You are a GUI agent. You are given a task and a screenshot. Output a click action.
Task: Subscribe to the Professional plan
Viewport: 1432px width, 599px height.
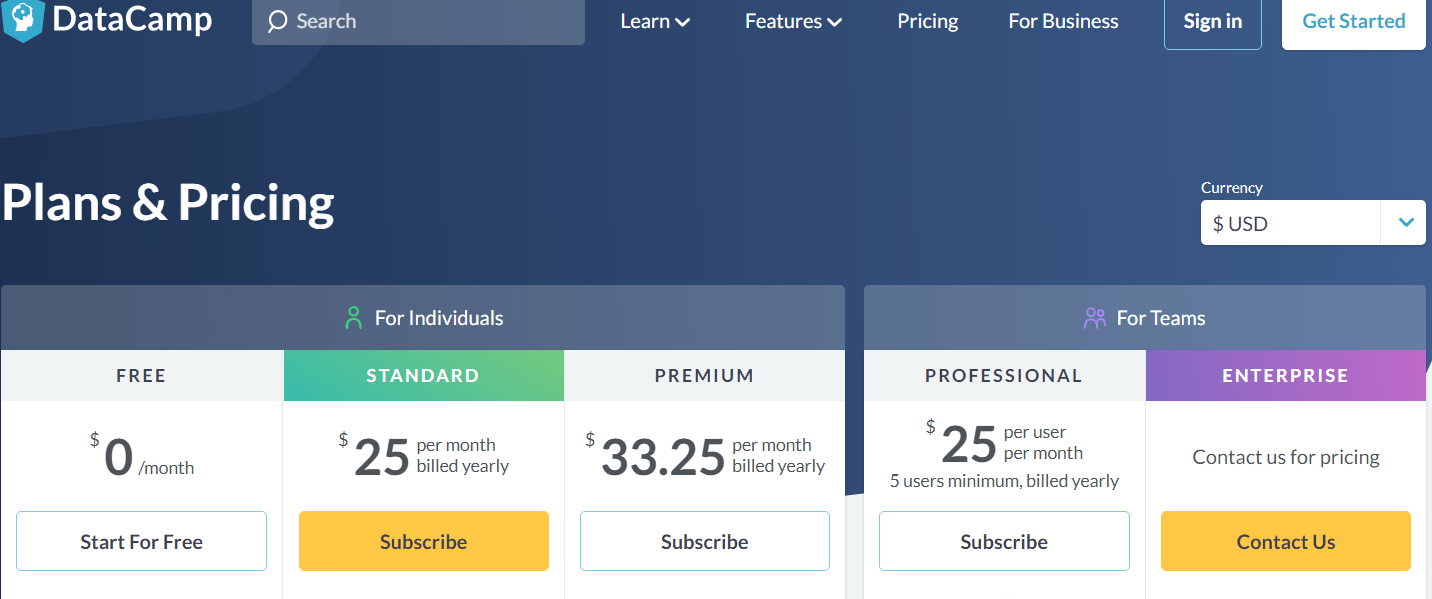tap(1004, 541)
